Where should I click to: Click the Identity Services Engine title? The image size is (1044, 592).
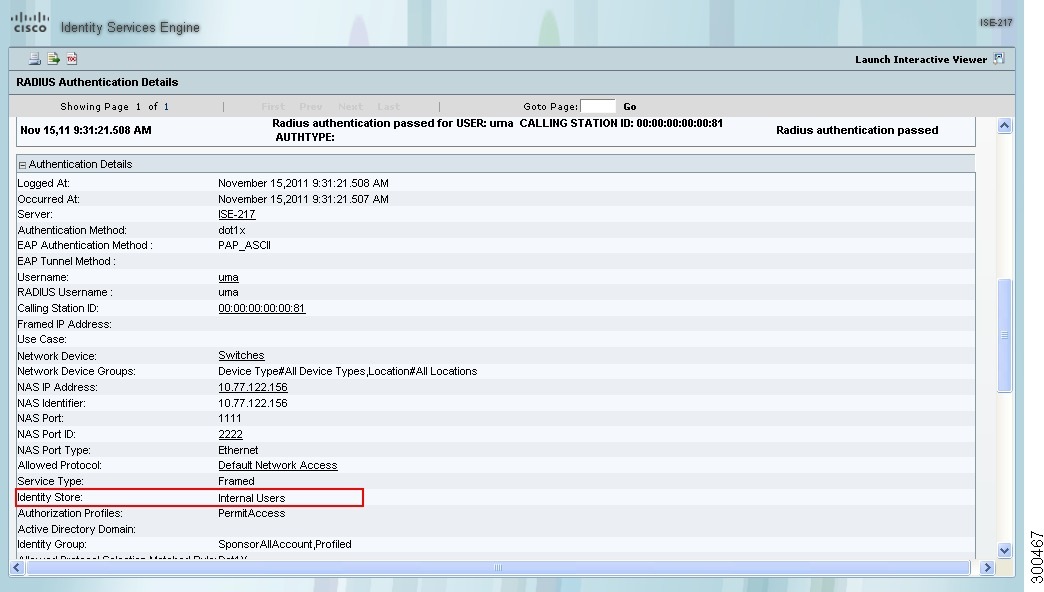[x=130, y=27]
